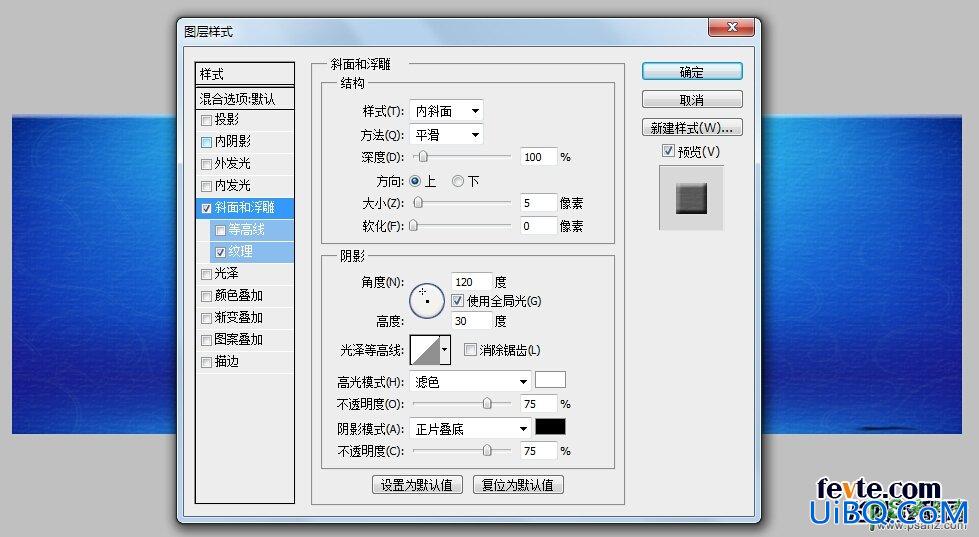Enable the 光泽 checkbox
Viewport: 979px width, 537px height.
pyautogui.click(x=206, y=274)
